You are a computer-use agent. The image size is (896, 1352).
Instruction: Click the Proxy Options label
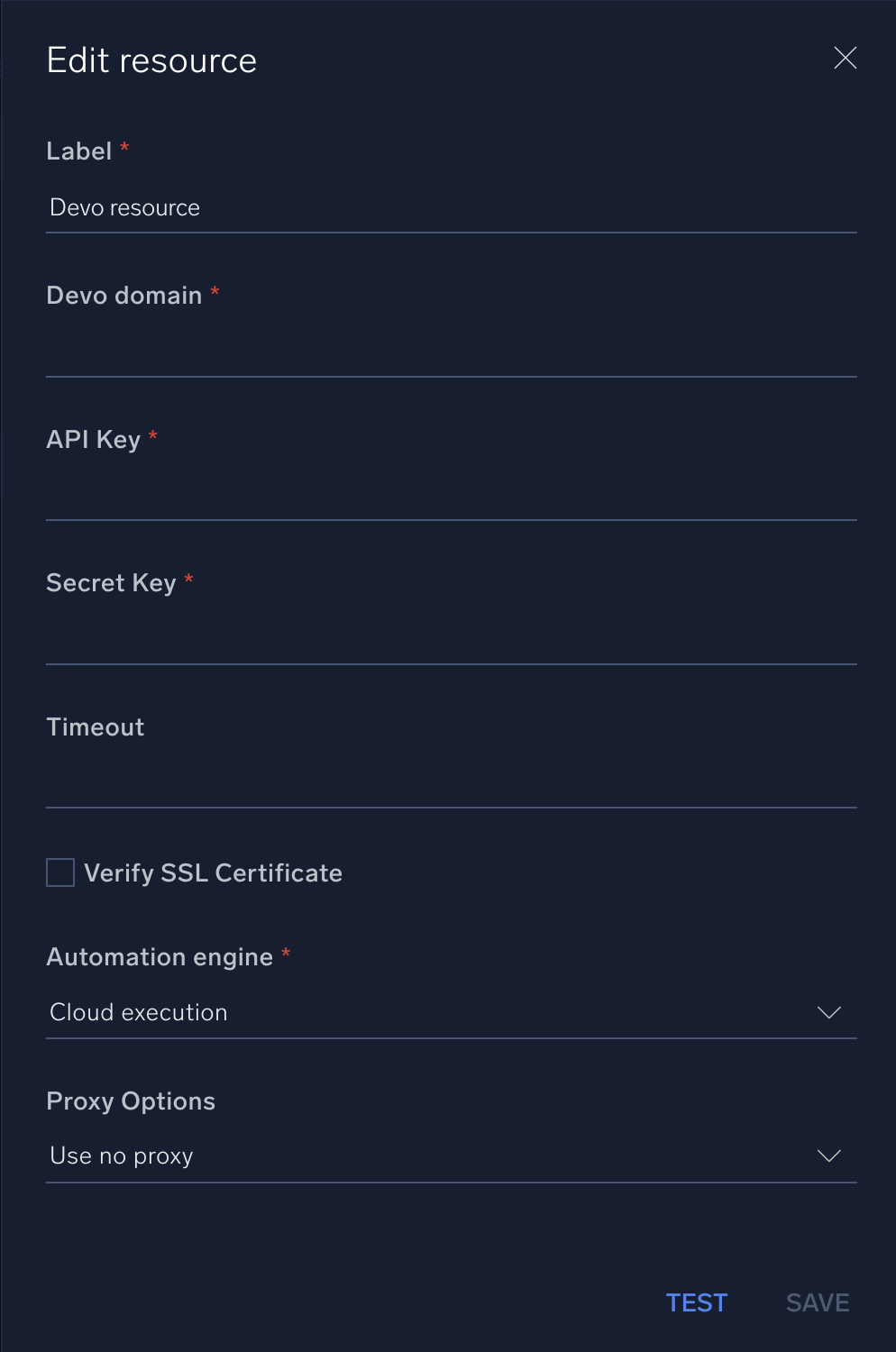(x=130, y=1101)
